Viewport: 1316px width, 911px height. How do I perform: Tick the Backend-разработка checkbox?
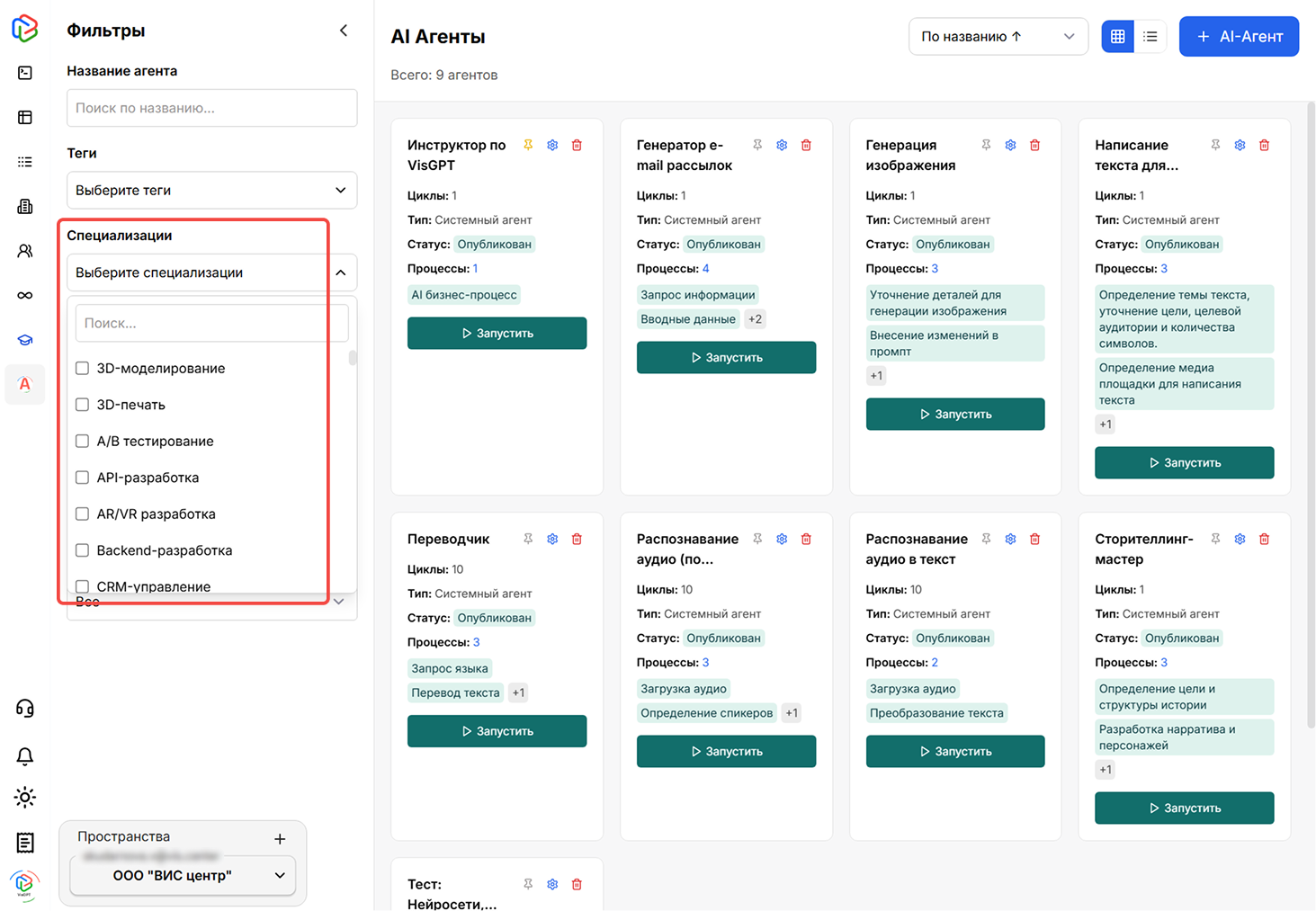click(83, 550)
